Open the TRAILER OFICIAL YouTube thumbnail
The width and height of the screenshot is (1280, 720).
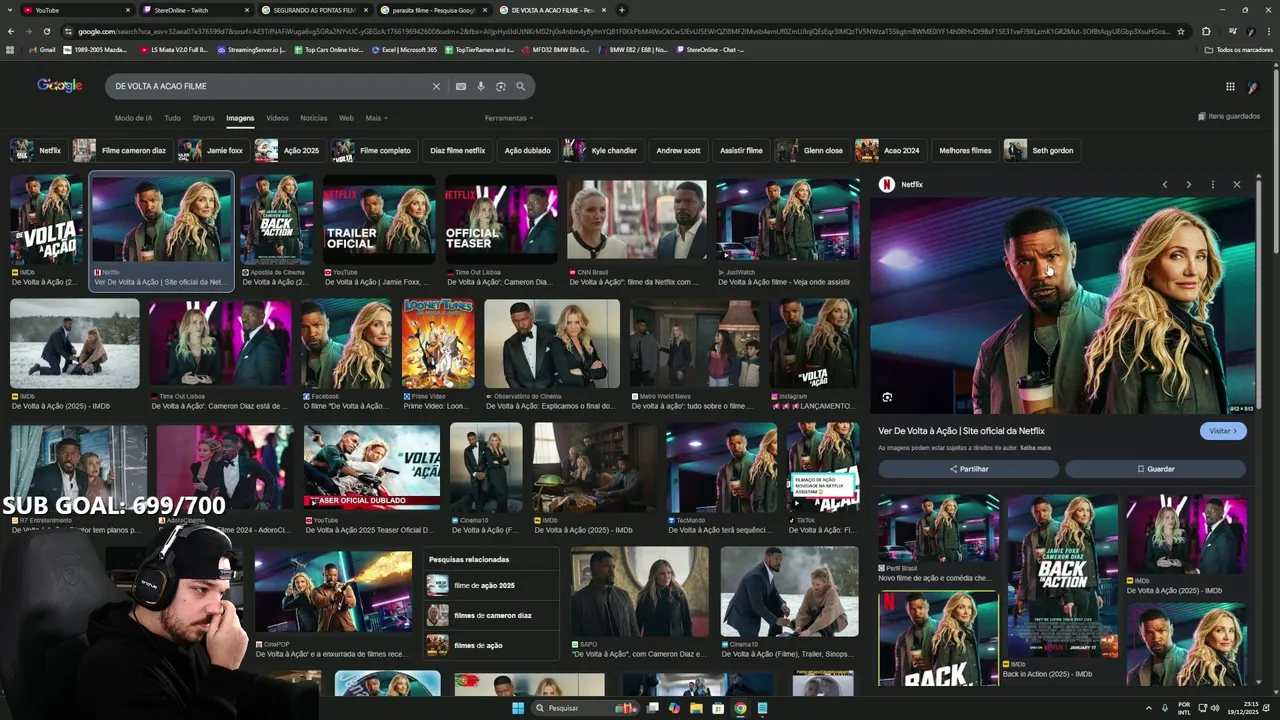tap(379, 218)
